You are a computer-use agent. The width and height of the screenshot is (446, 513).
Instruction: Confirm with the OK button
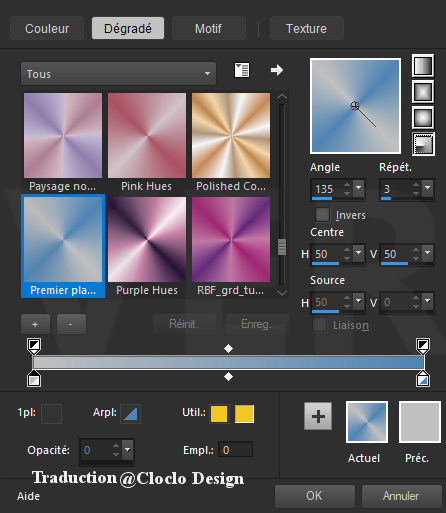pyautogui.click(x=314, y=496)
